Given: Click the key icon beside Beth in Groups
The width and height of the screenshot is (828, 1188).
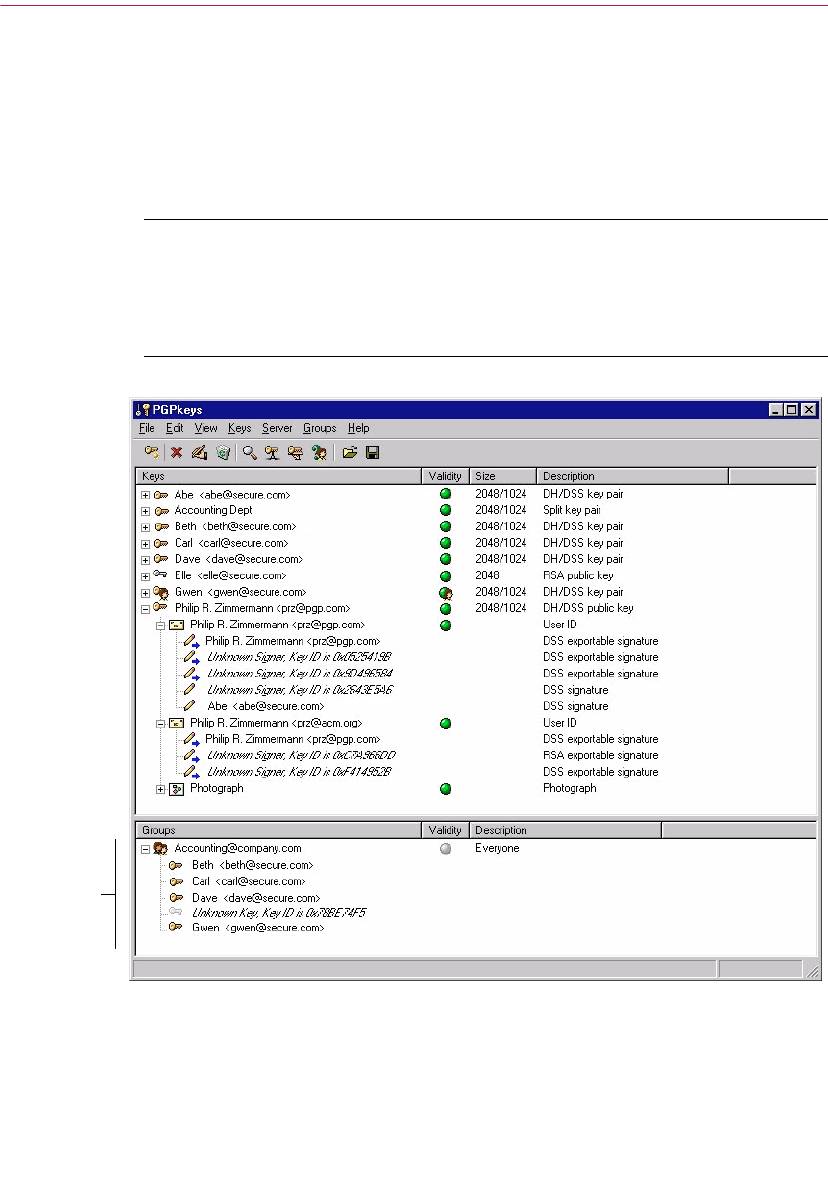Looking at the screenshot, I should tap(176, 865).
